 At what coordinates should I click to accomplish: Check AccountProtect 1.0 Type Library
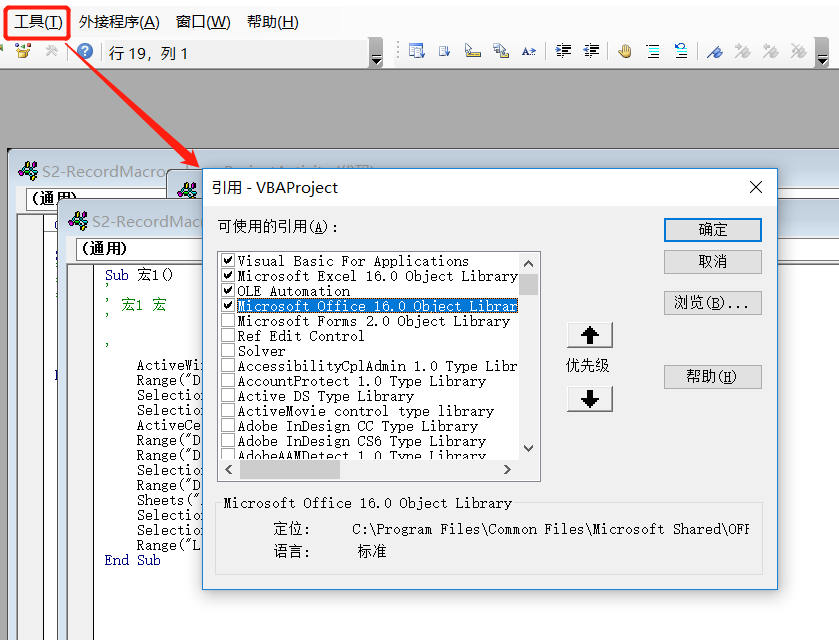point(228,380)
